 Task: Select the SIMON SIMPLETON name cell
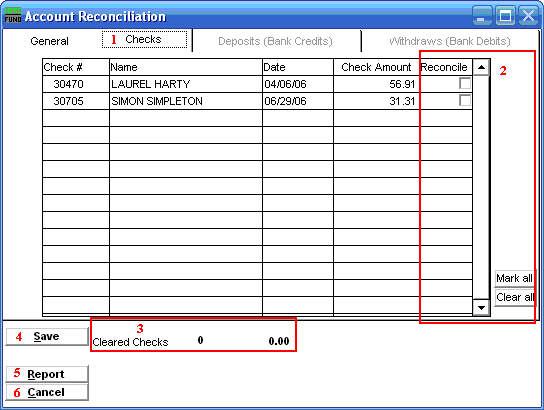(x=186, y=101)
